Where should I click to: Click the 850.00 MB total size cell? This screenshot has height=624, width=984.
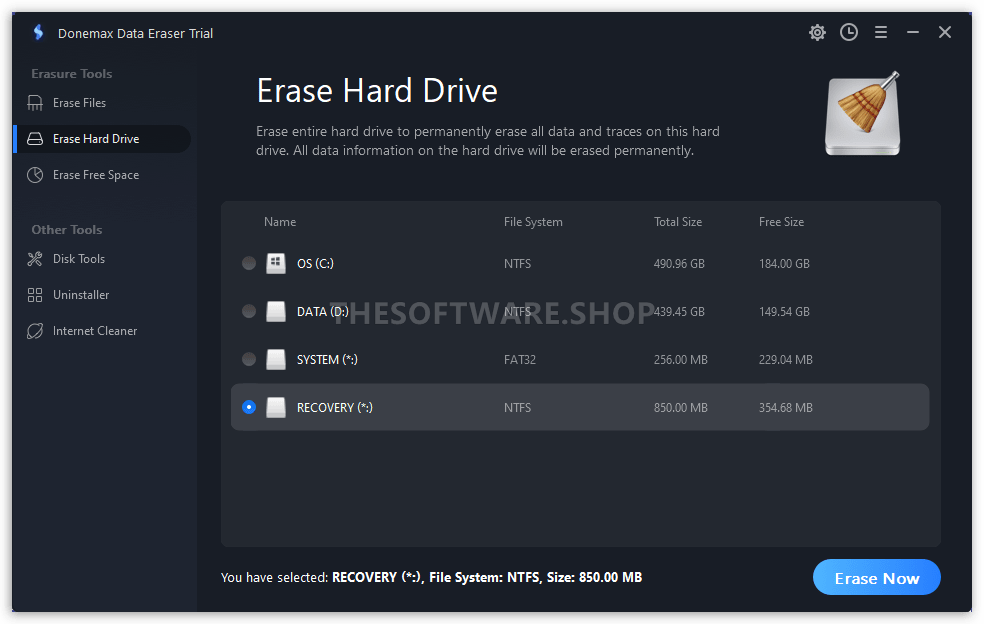click(680, 408)
